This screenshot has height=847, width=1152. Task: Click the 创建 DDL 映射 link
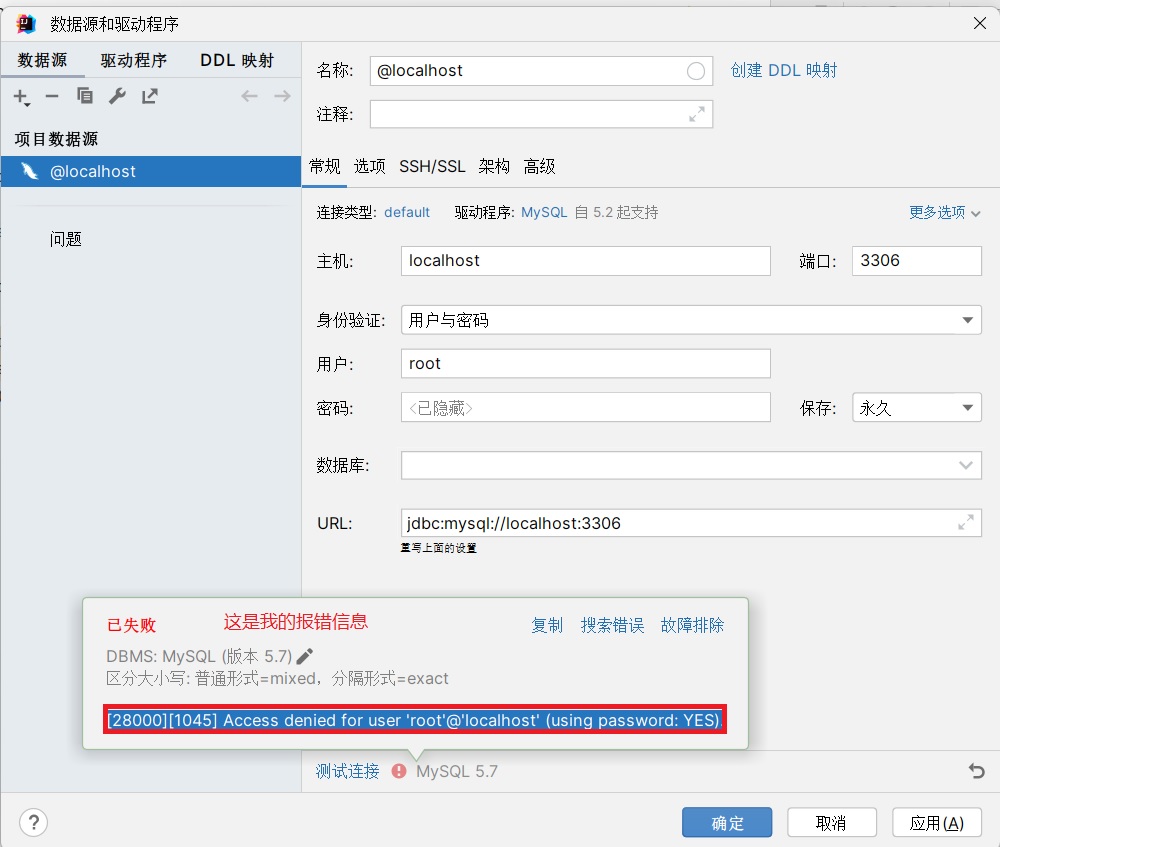[x=785, y=70]
